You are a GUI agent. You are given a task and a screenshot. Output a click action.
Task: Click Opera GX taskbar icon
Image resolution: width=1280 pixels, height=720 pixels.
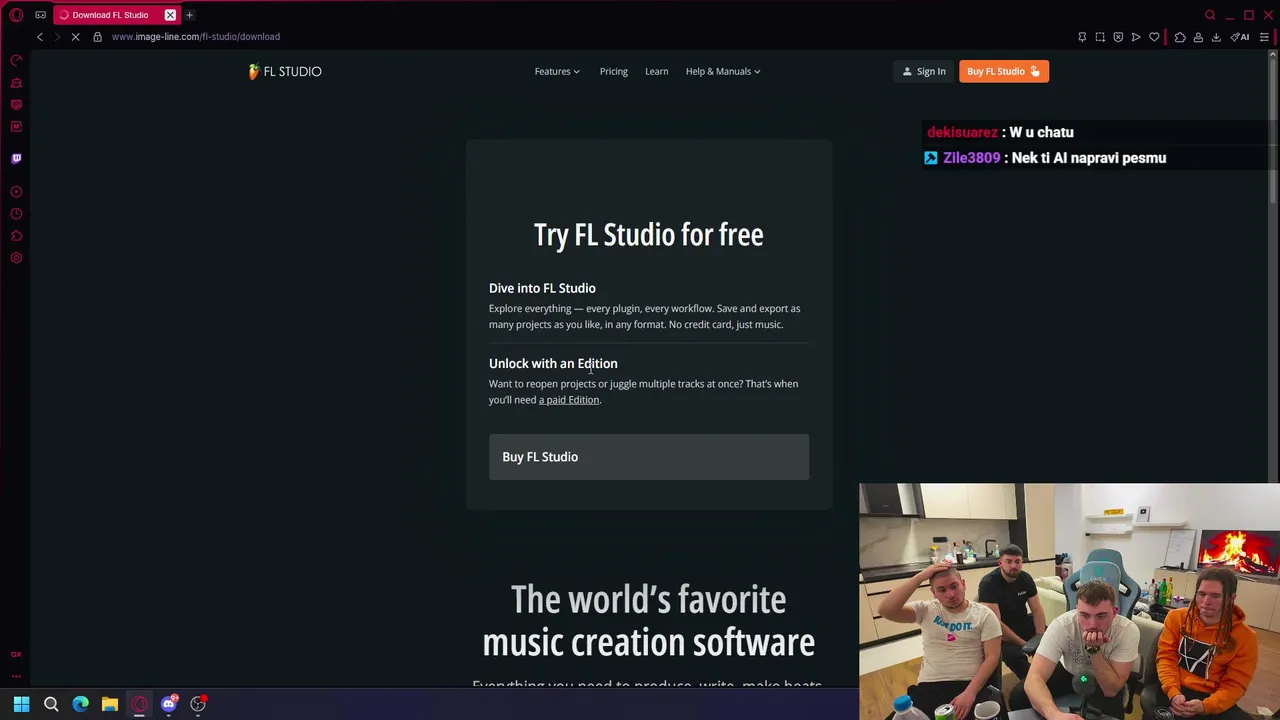(139, 704)
